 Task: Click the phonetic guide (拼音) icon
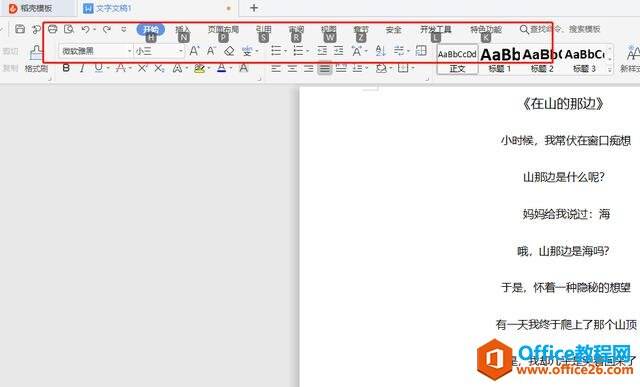(247, 51)
